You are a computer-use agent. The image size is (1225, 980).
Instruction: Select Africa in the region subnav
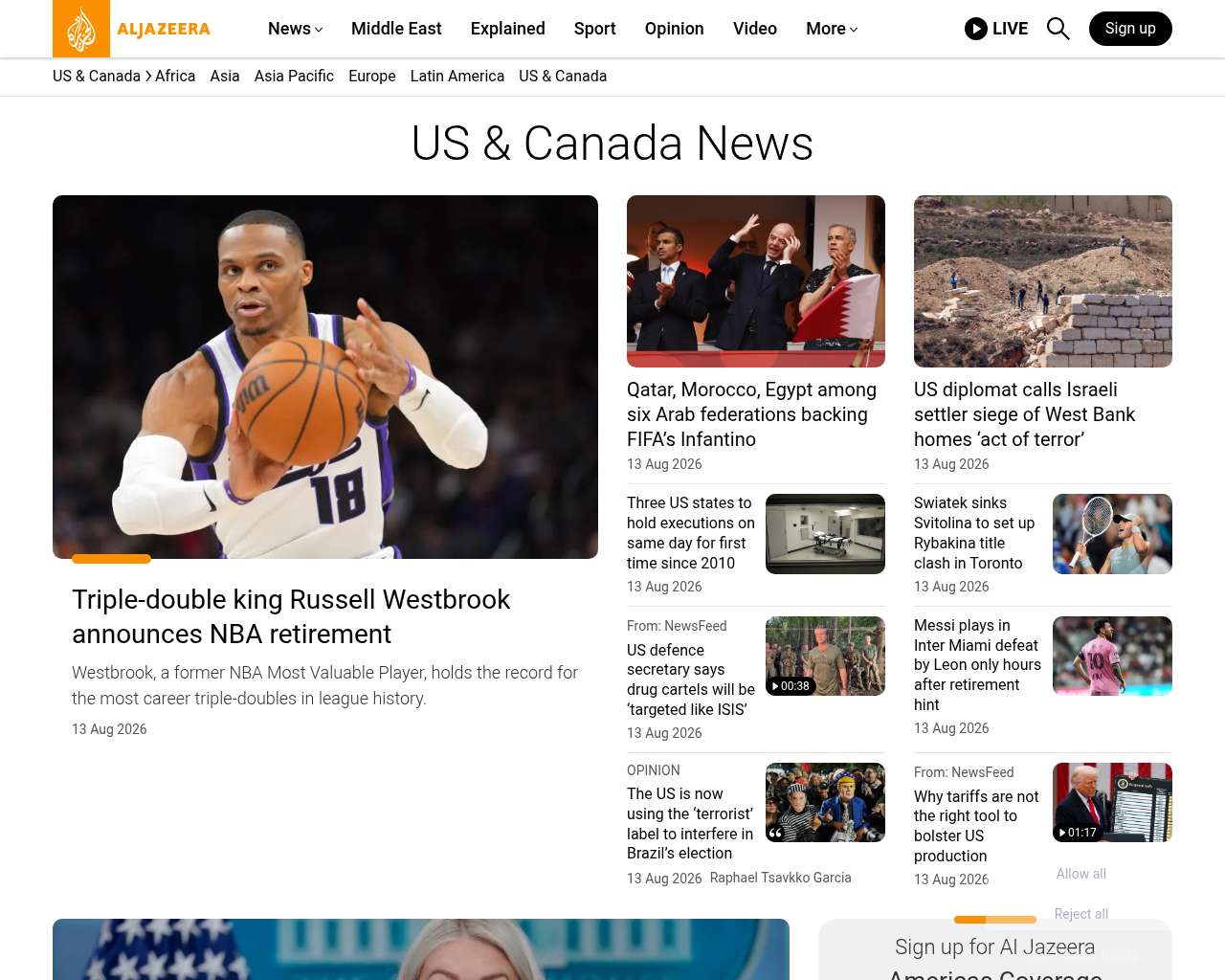click(175, 77)
